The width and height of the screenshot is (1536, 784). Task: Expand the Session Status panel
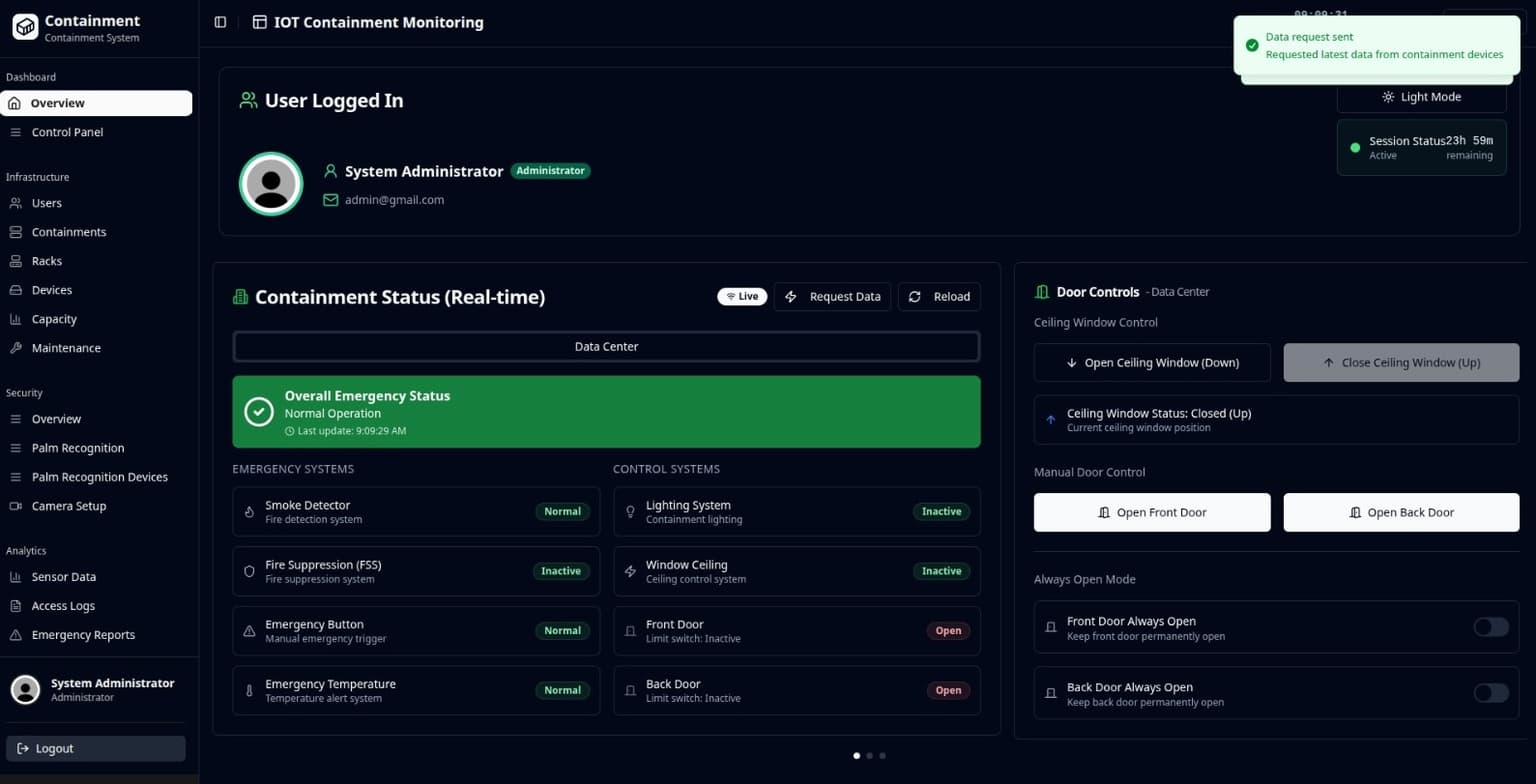pos(1421,147)
